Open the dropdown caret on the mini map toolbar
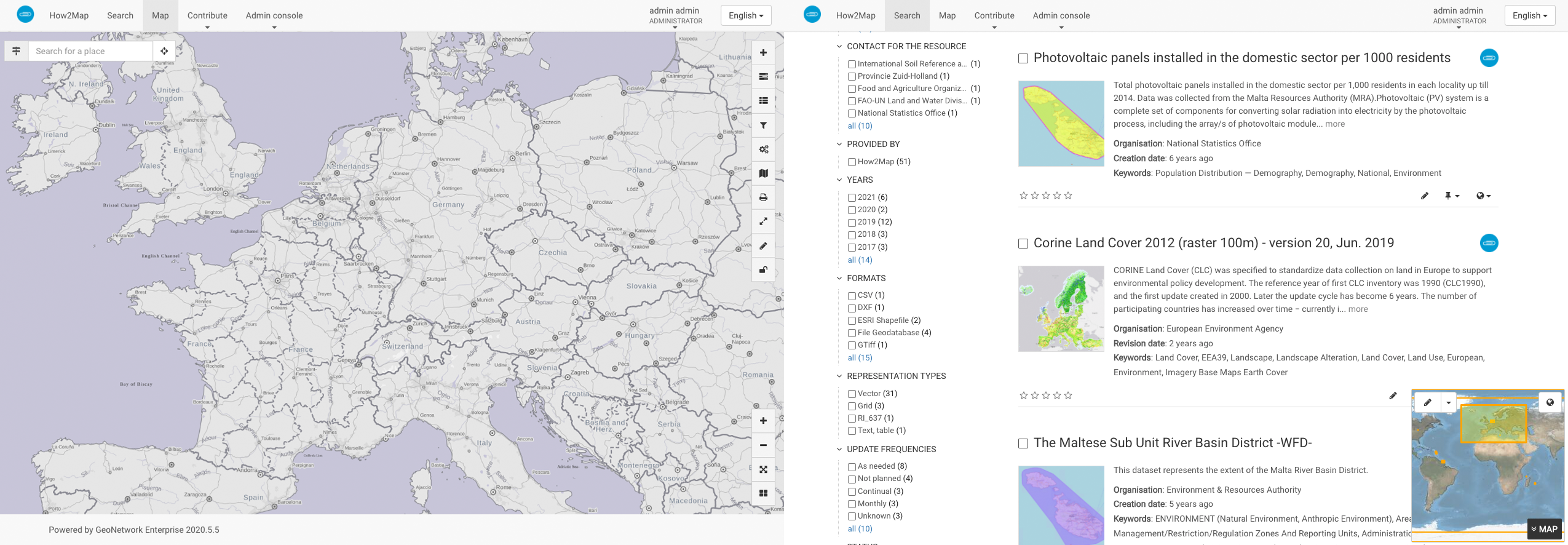 click(x=1449, y=403)
